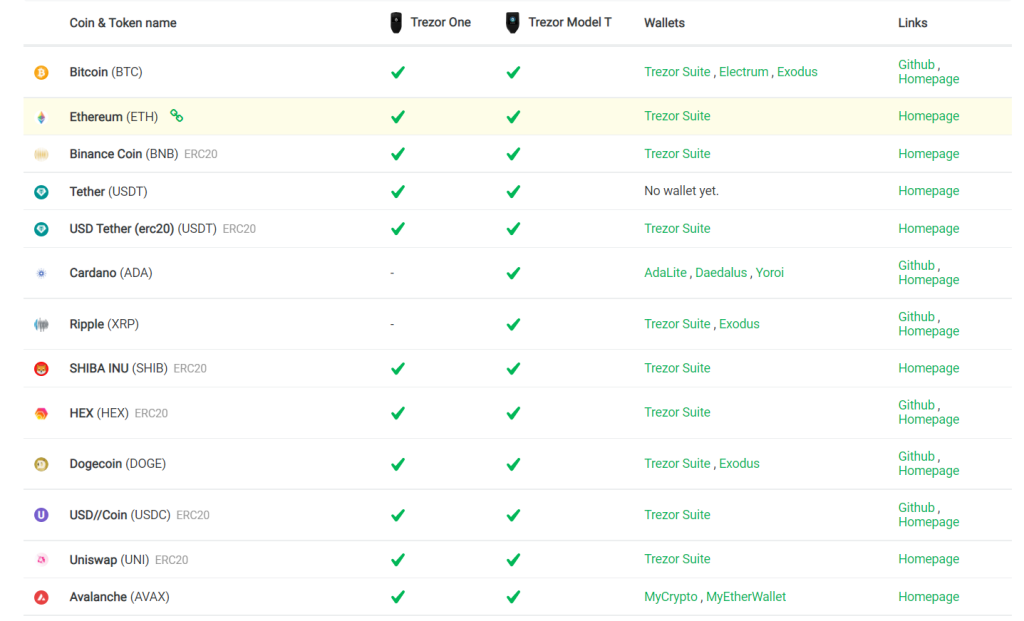
Task: Click Ripple's Trezor Model T checkmark
Action: tap(513, 325)
